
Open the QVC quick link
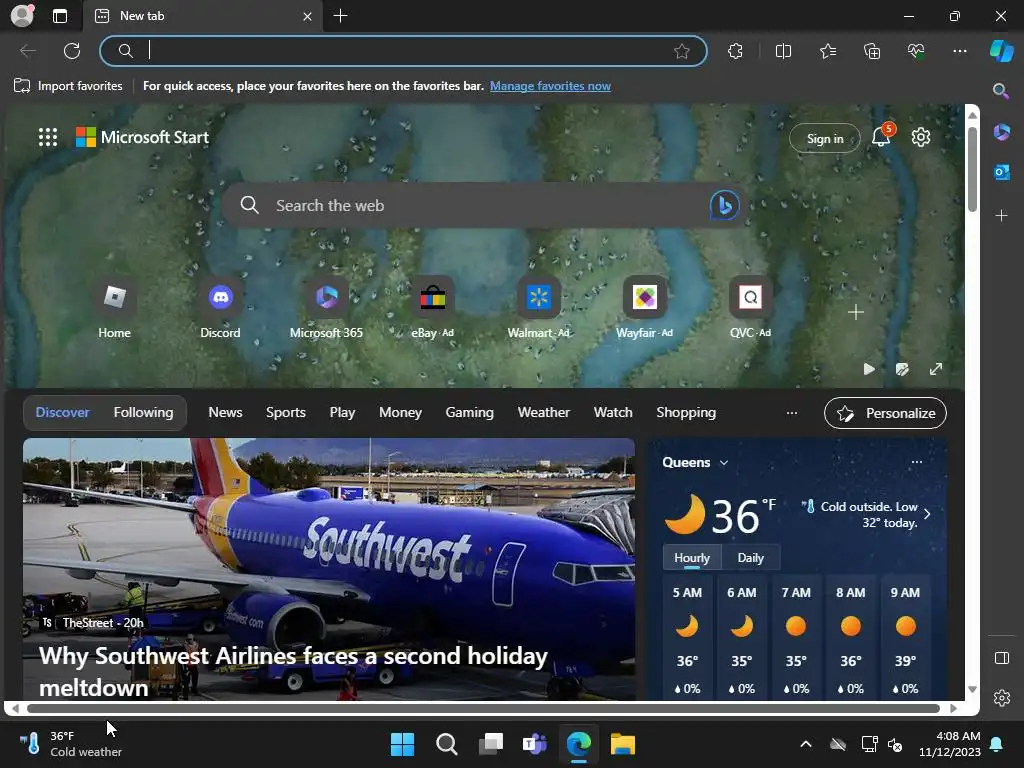pyautogui.click(x=750, y=308)
